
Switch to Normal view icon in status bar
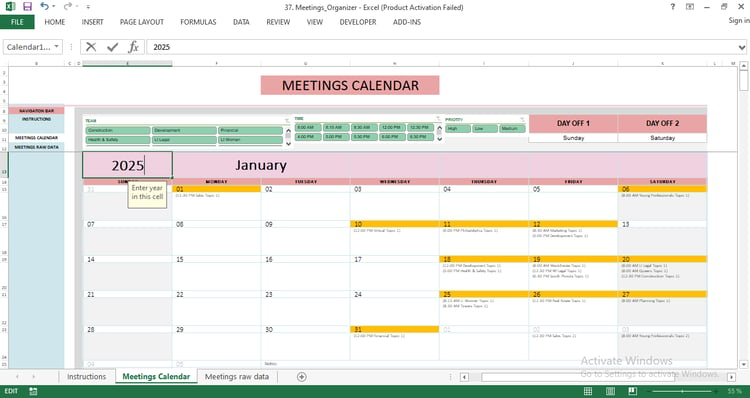click(588, 391)
